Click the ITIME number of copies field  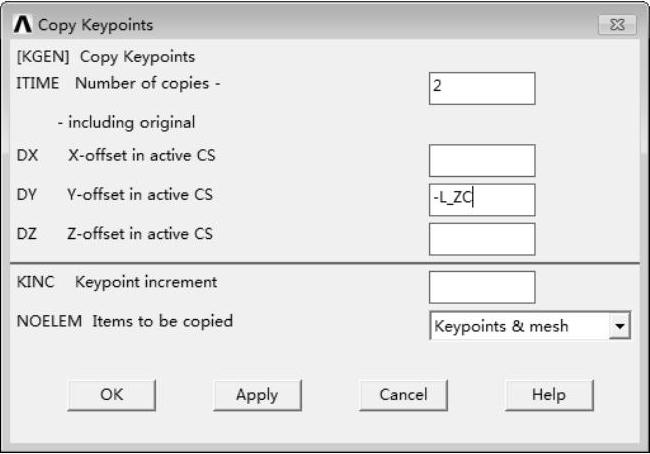pyautogui.click(x=482, y=88)
